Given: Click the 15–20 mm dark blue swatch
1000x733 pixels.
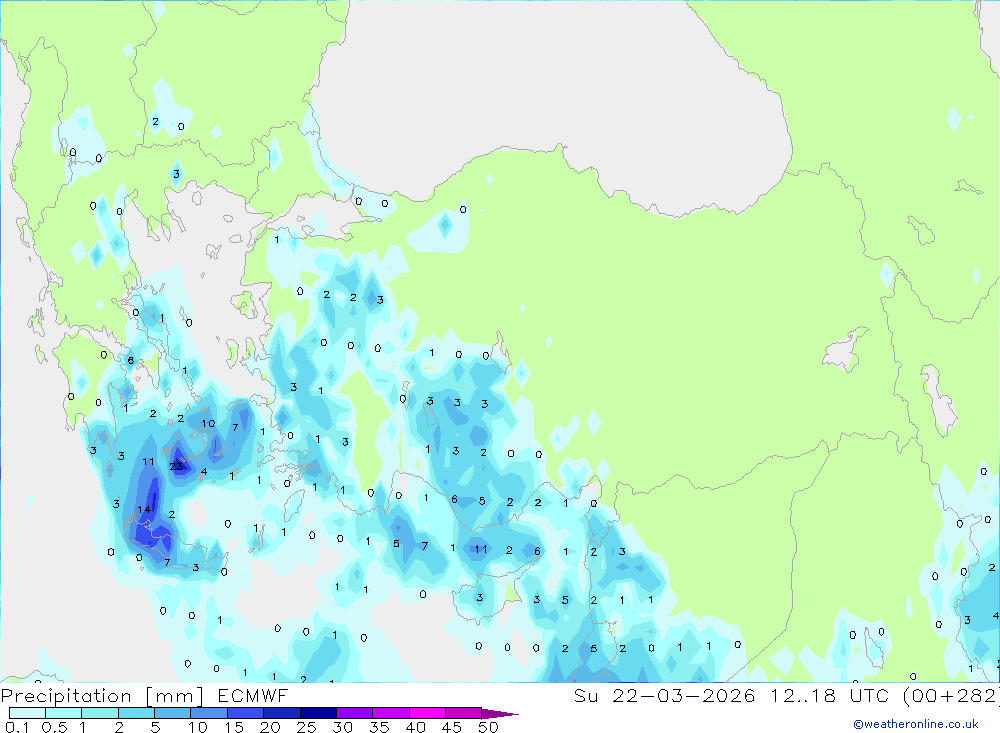Looking at the screenshot, I should click(246, 713).
